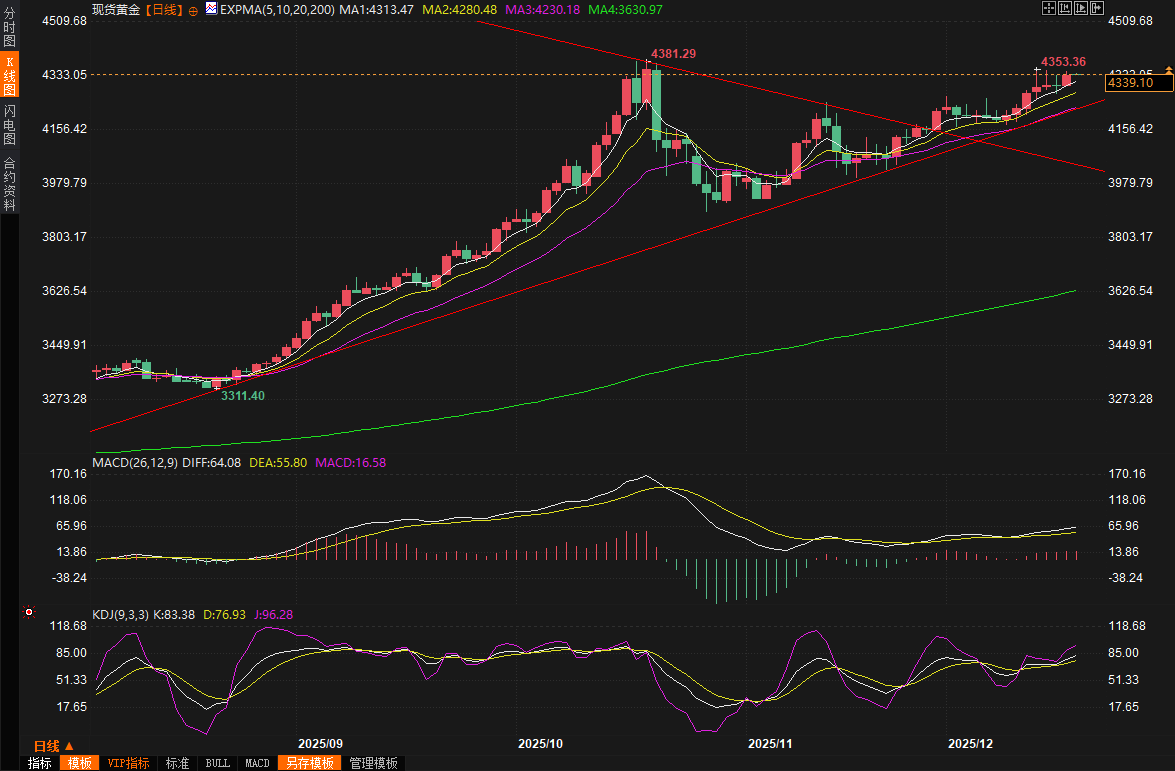Click the 另存模板 button
The height and width of the screenshot is (771, 1175).
309,763
